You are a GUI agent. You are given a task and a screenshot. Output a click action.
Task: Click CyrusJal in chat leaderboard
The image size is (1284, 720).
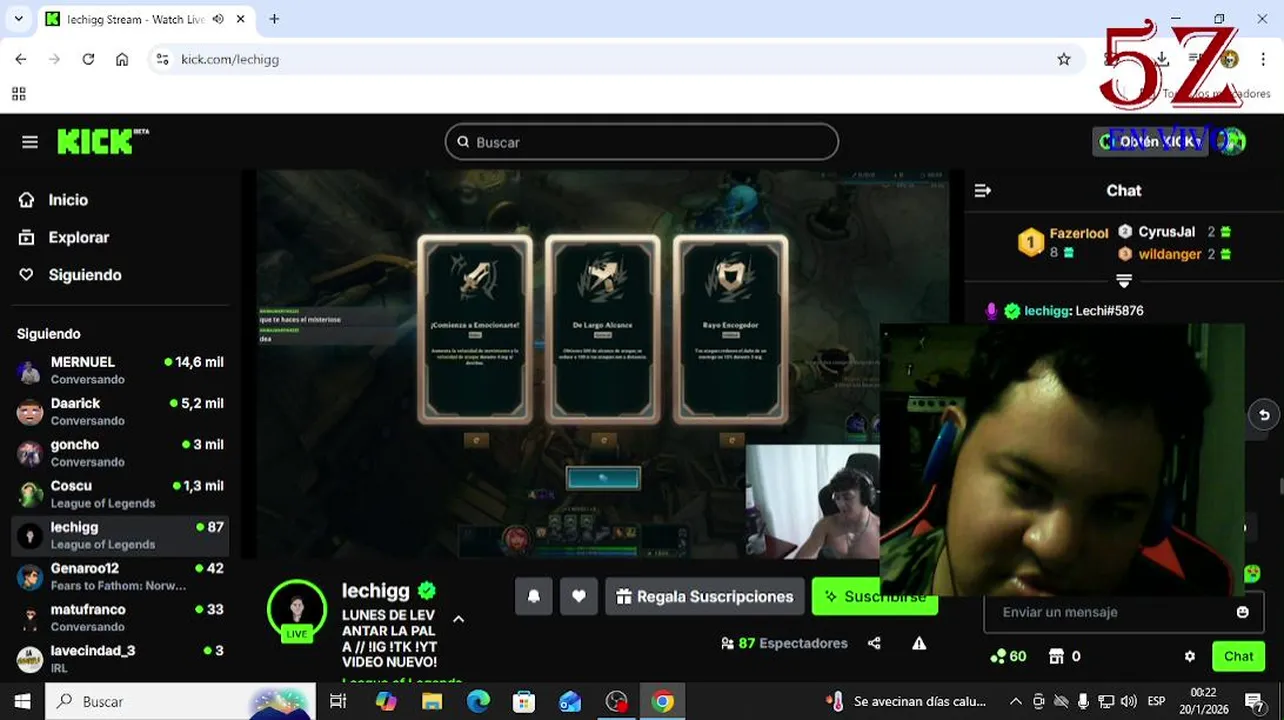[1166, 232]
